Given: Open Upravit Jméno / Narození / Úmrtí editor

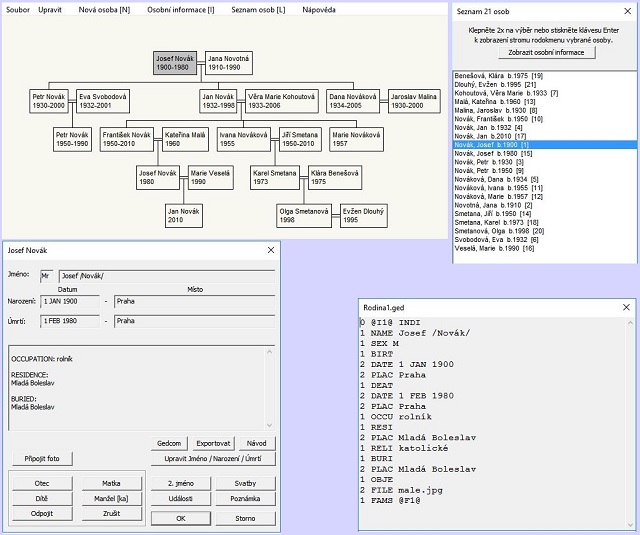Looking at the screenshot, I should (x=213, y=458).
